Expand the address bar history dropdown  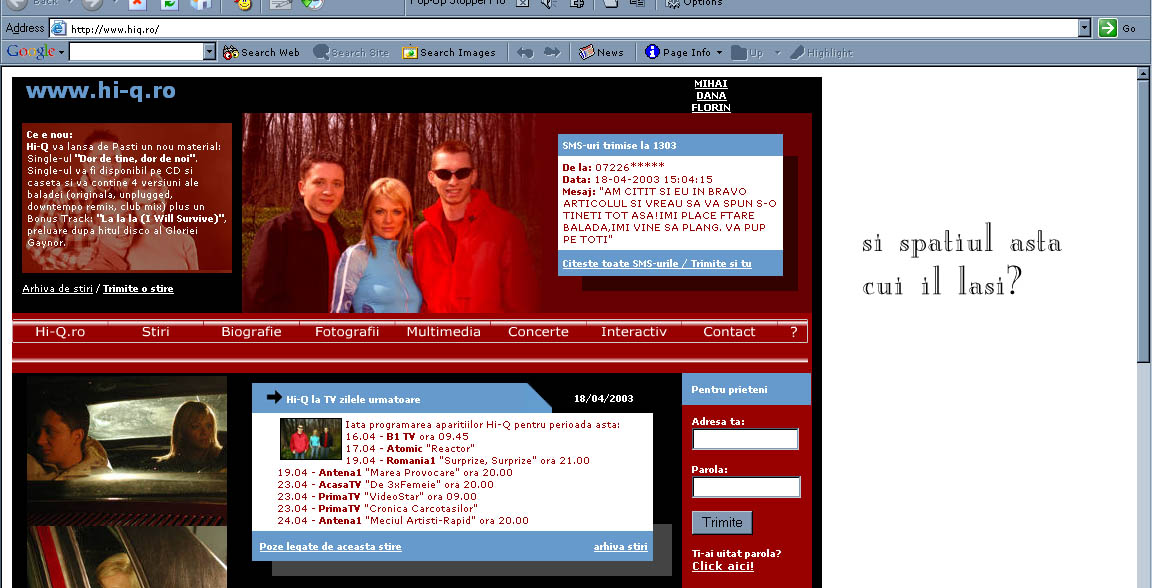coord(1084,29)
